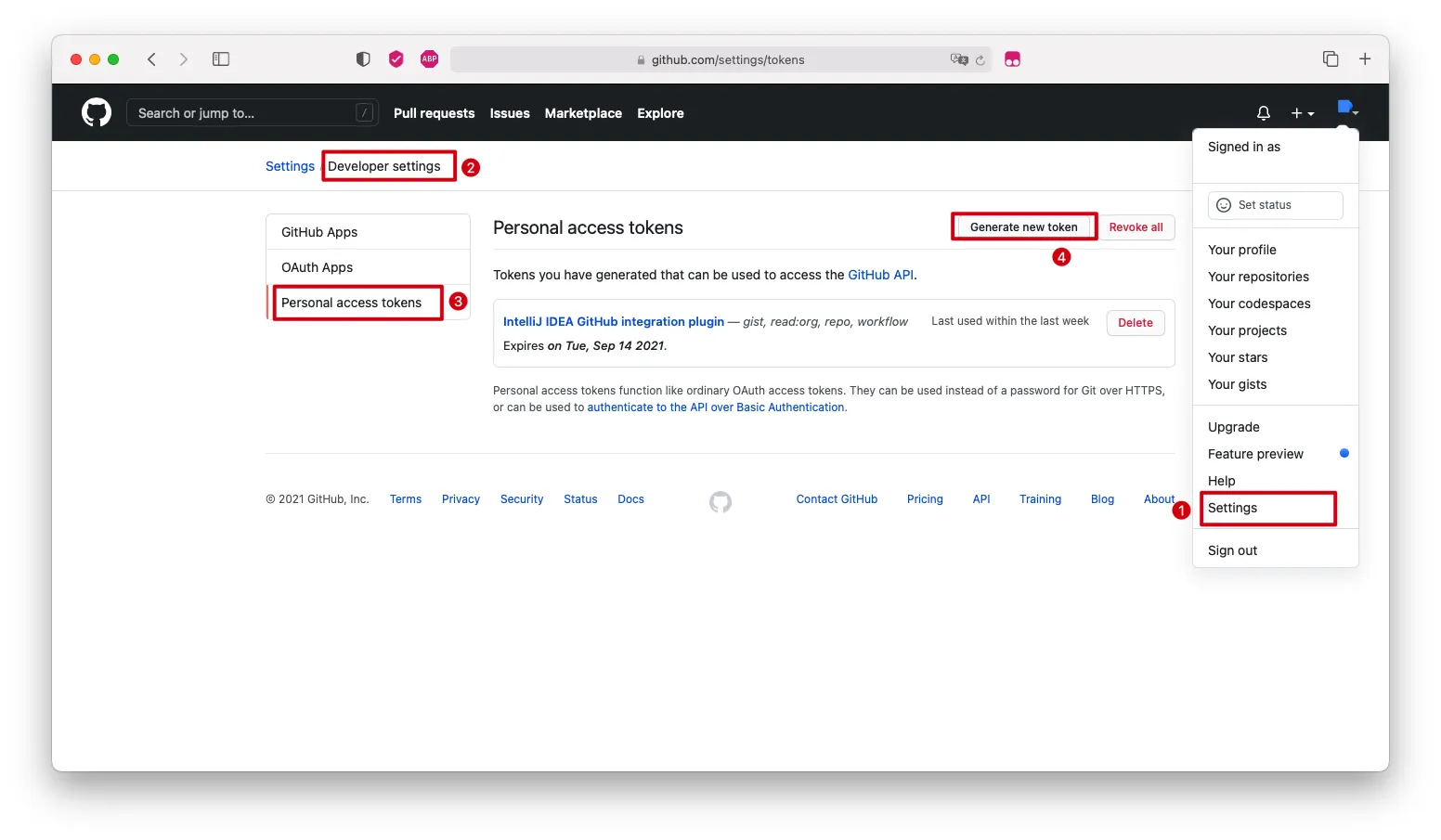
Task: Go back with Safari back arrow
Action: pyautogui.click(x=152, y=59)
